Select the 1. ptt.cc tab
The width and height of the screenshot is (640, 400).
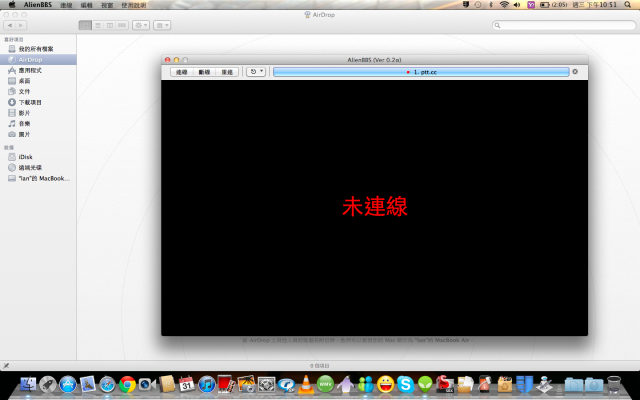coord(421,72)
